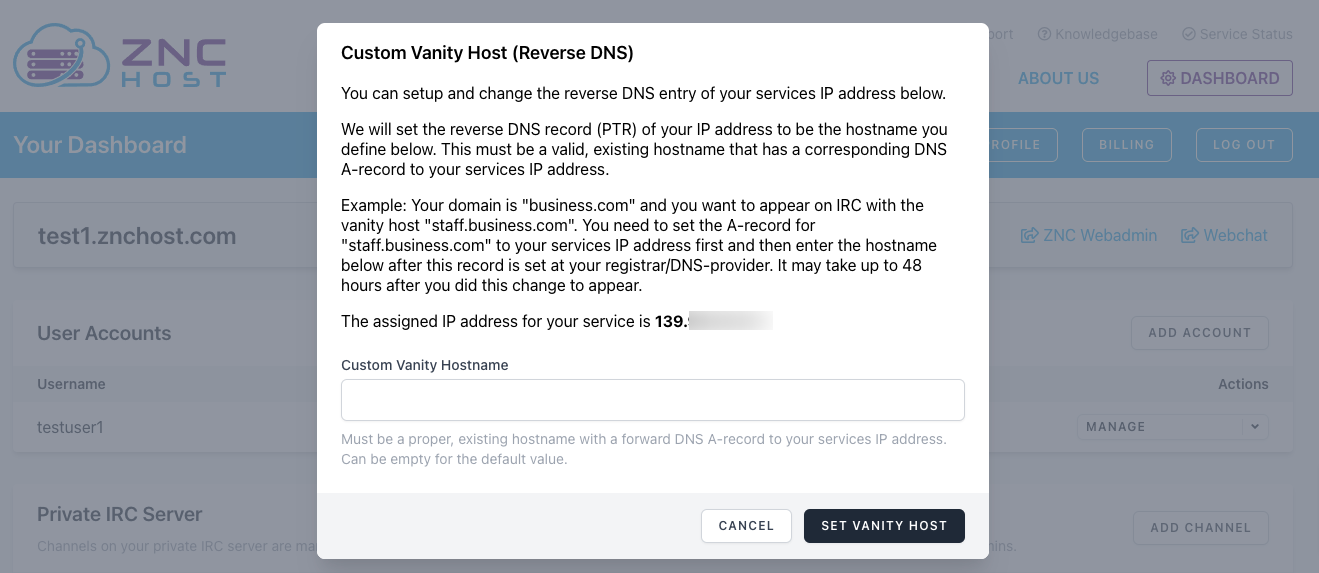1319x573 pixels.
Task: Focus the Custom Vanity Hostname field
Action: (x=652, y=400)
